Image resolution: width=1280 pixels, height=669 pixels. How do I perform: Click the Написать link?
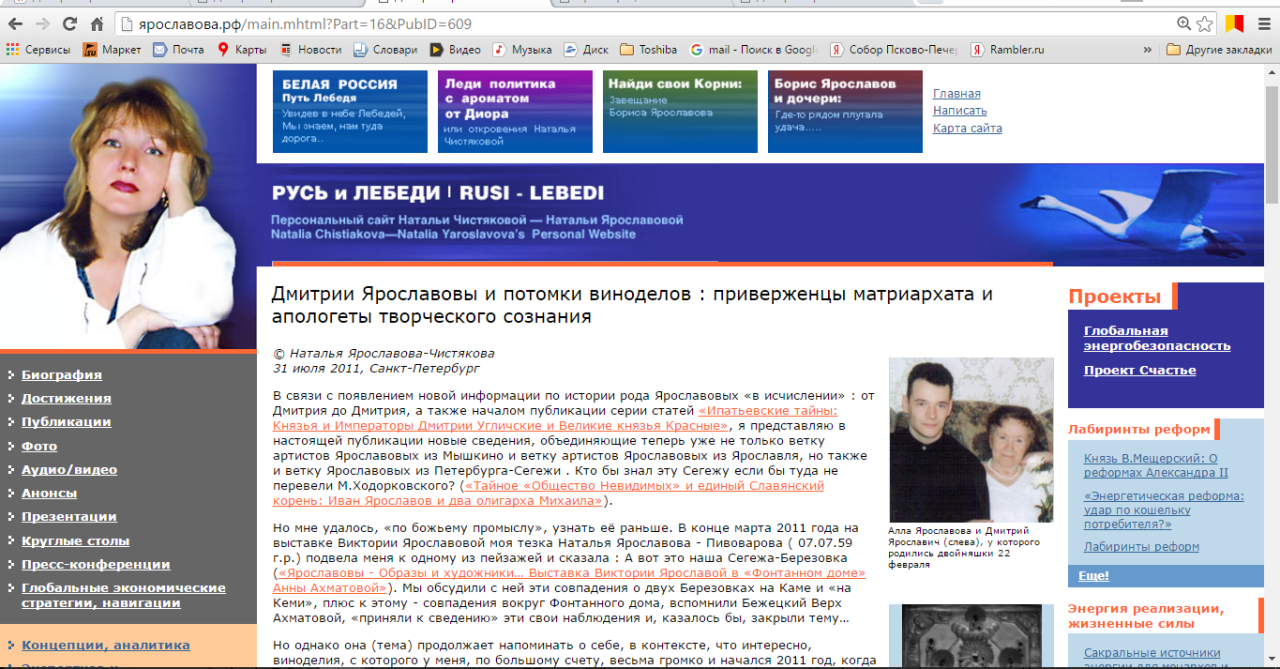[x=960, y=111]
